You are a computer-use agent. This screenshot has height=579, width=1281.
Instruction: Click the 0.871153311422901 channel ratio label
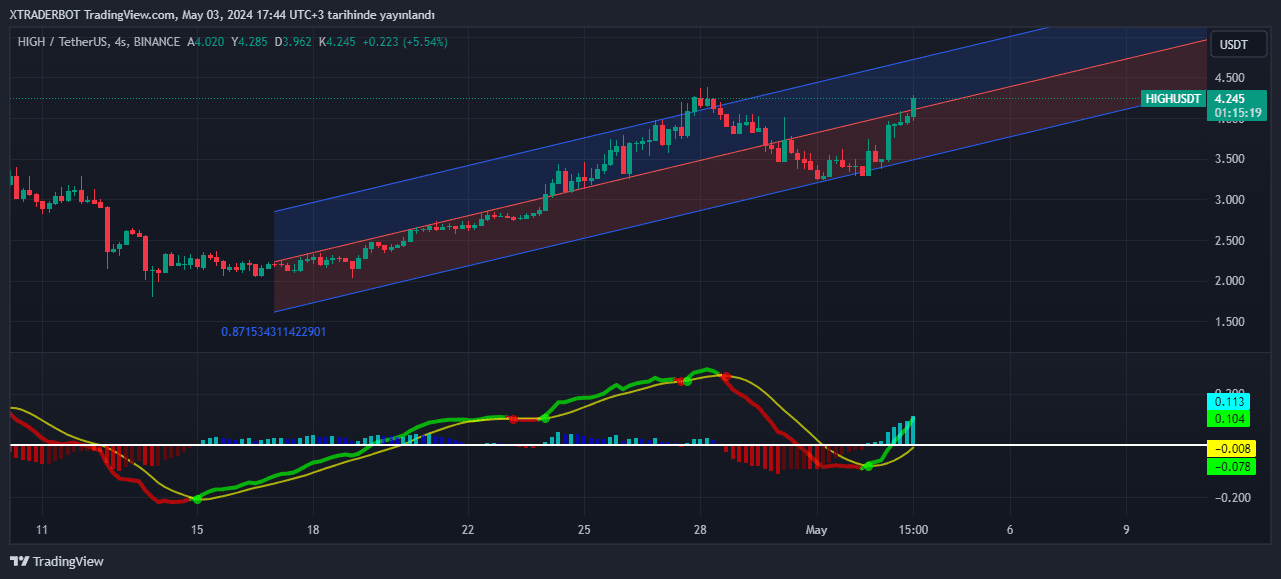tap(273, 331)
